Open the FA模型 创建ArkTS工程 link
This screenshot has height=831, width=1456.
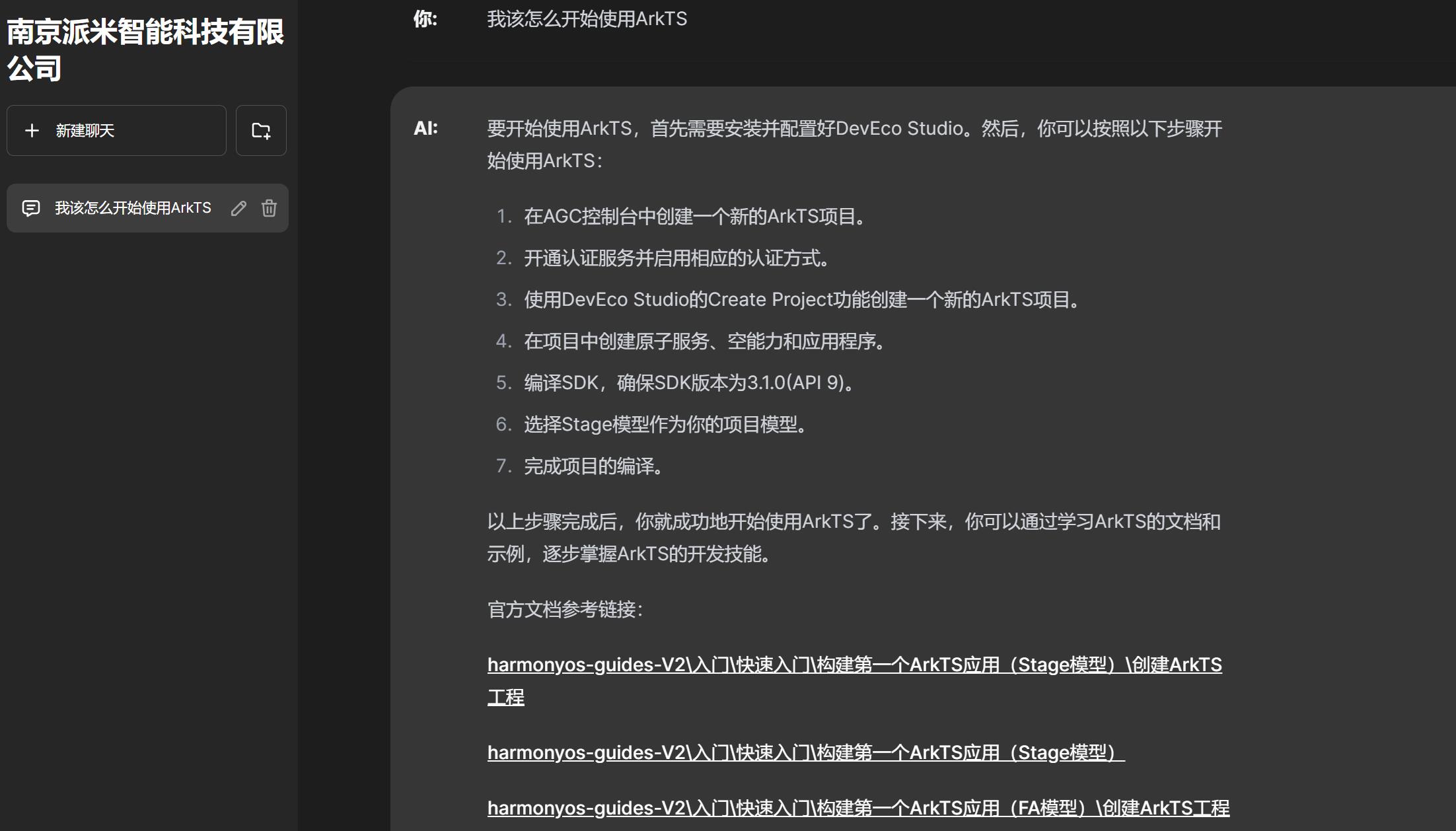(x=858, y=808)
